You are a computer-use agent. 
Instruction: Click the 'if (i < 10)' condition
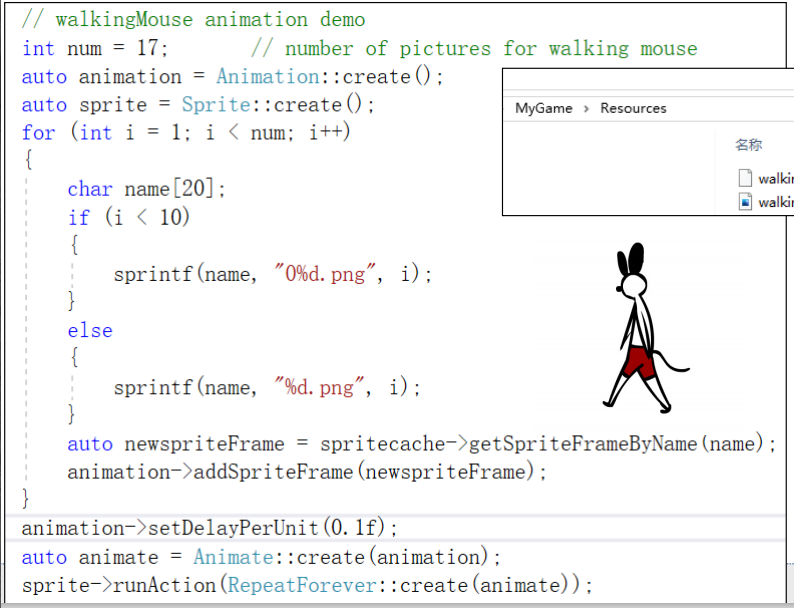pos(129,218)
